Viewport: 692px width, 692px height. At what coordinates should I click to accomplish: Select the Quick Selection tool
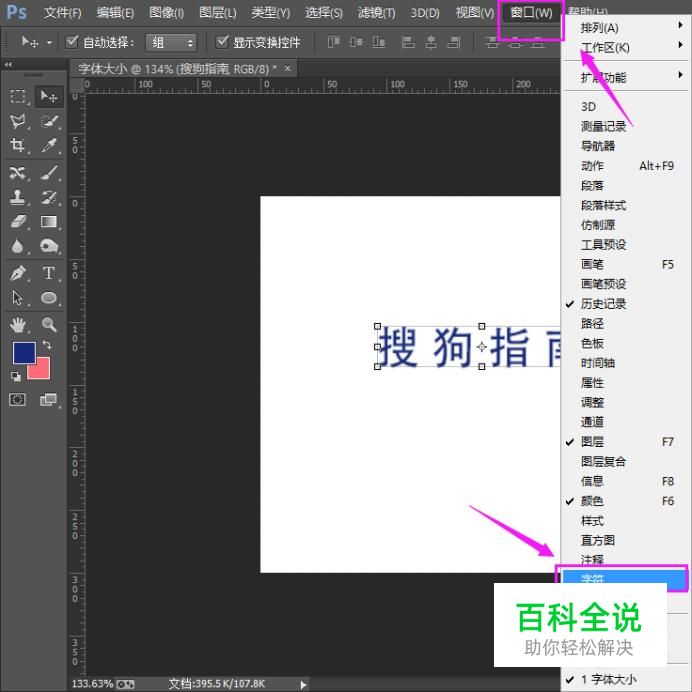49,121
